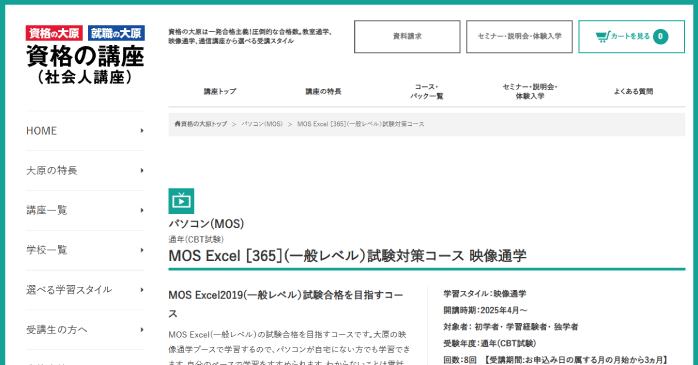698x365 pixels.
Task: Open 講座一覧 sidebar item
Action: [85, 210]
